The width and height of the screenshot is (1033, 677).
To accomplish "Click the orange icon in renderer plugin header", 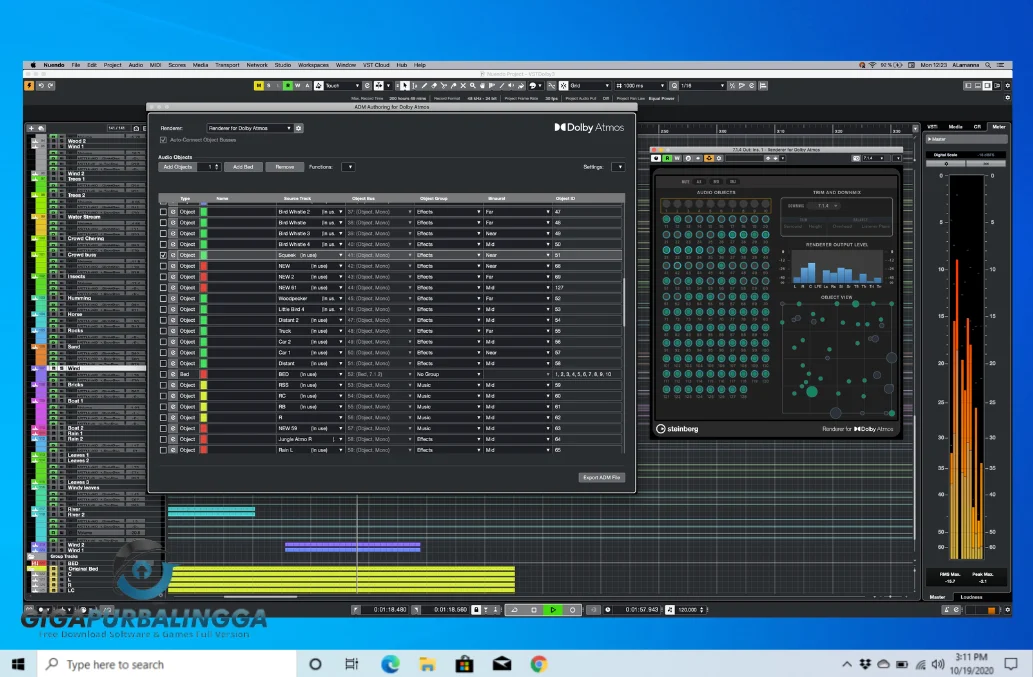I will coord(707,158).
